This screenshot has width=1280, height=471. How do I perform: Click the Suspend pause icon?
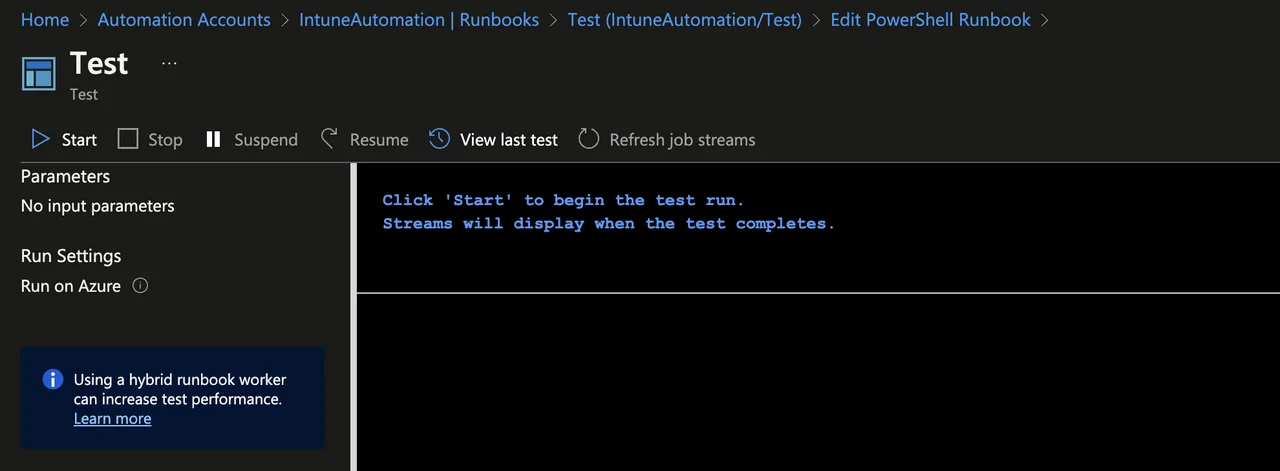click(x=213, y=139)
